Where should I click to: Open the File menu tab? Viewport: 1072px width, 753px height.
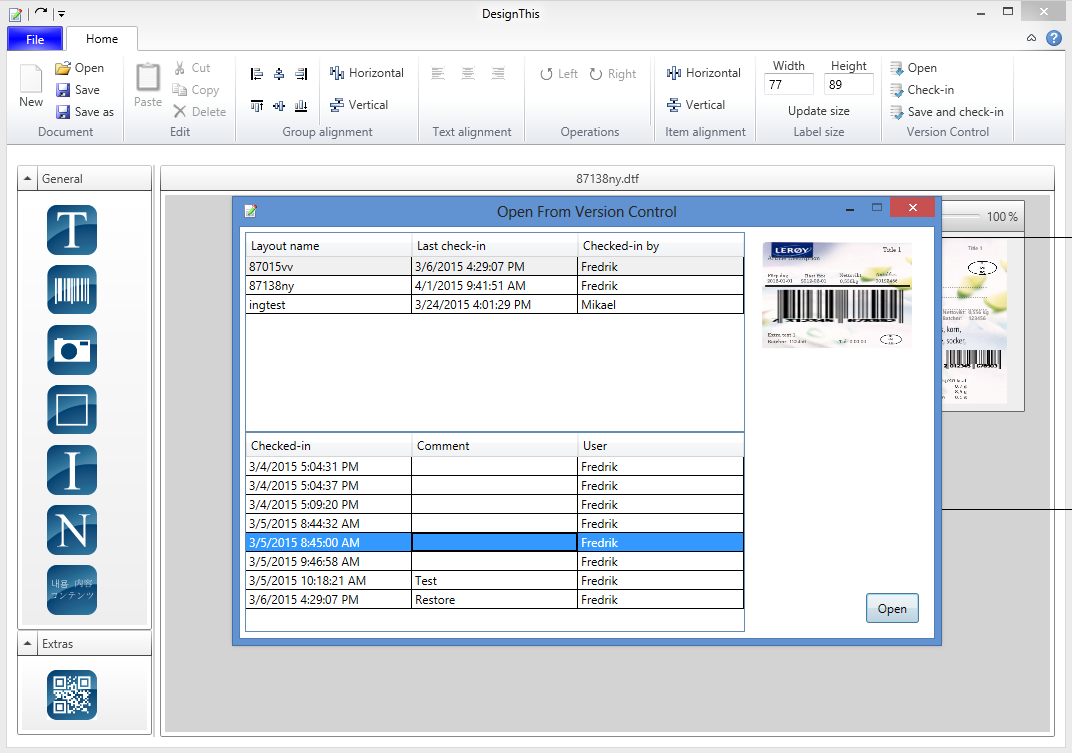coord(35,39)
